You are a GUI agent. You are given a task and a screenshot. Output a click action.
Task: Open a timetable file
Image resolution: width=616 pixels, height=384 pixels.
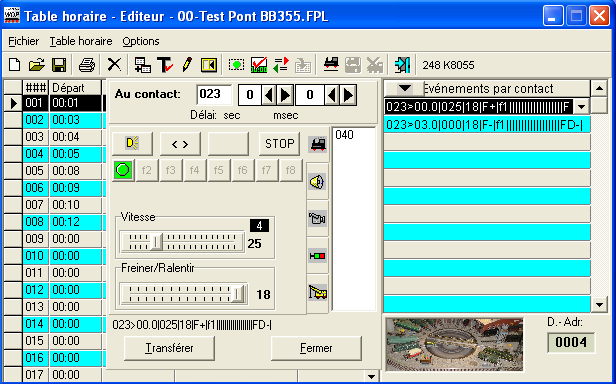pos(37,65)
